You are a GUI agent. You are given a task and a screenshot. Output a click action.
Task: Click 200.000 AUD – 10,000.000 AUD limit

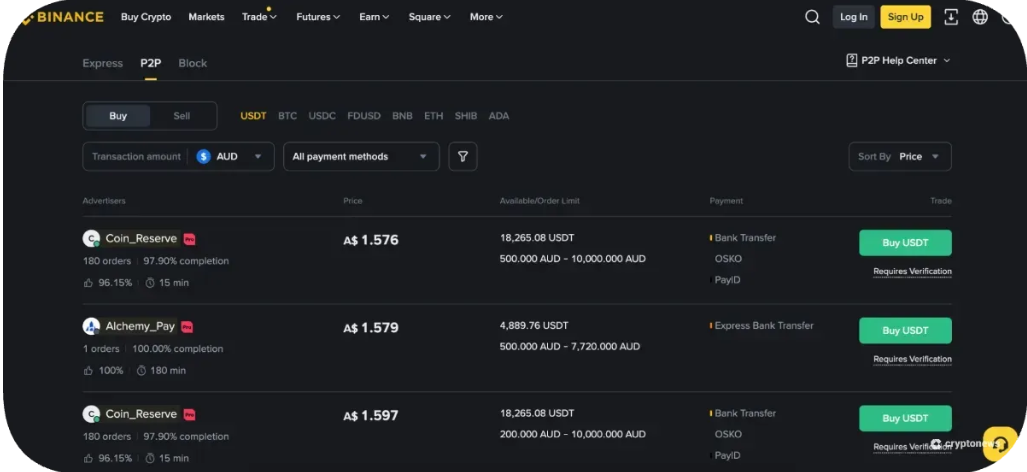click(572, 434)
